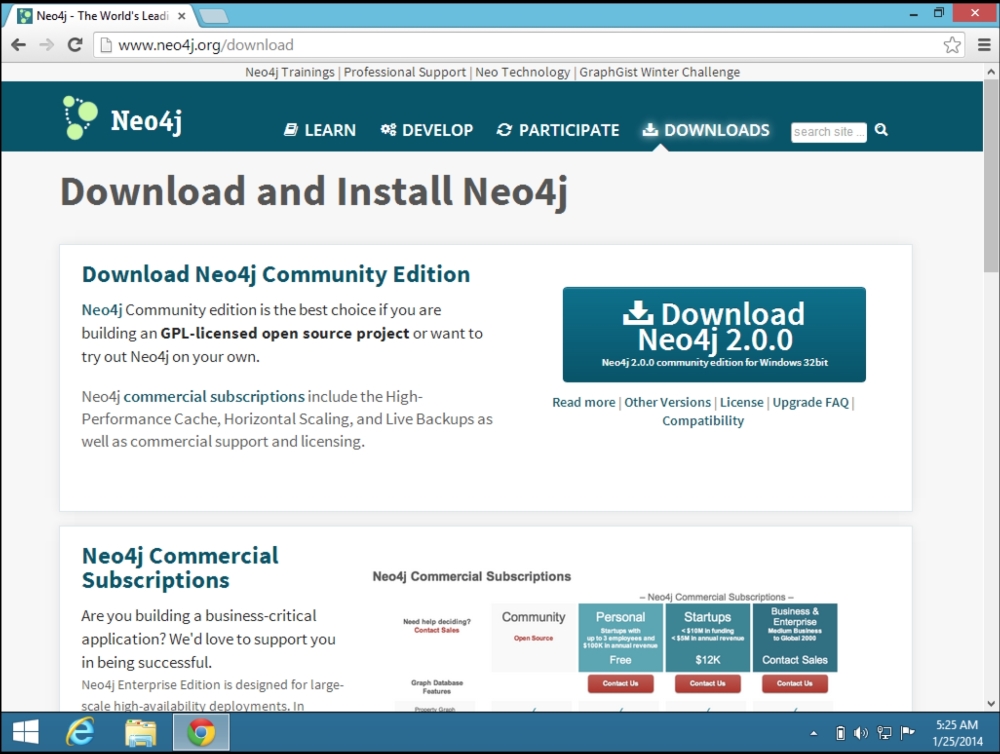This screenshot has width=1000, height=754.
Task: Open the Compatibility link
Action: click(x=703, y=421)
